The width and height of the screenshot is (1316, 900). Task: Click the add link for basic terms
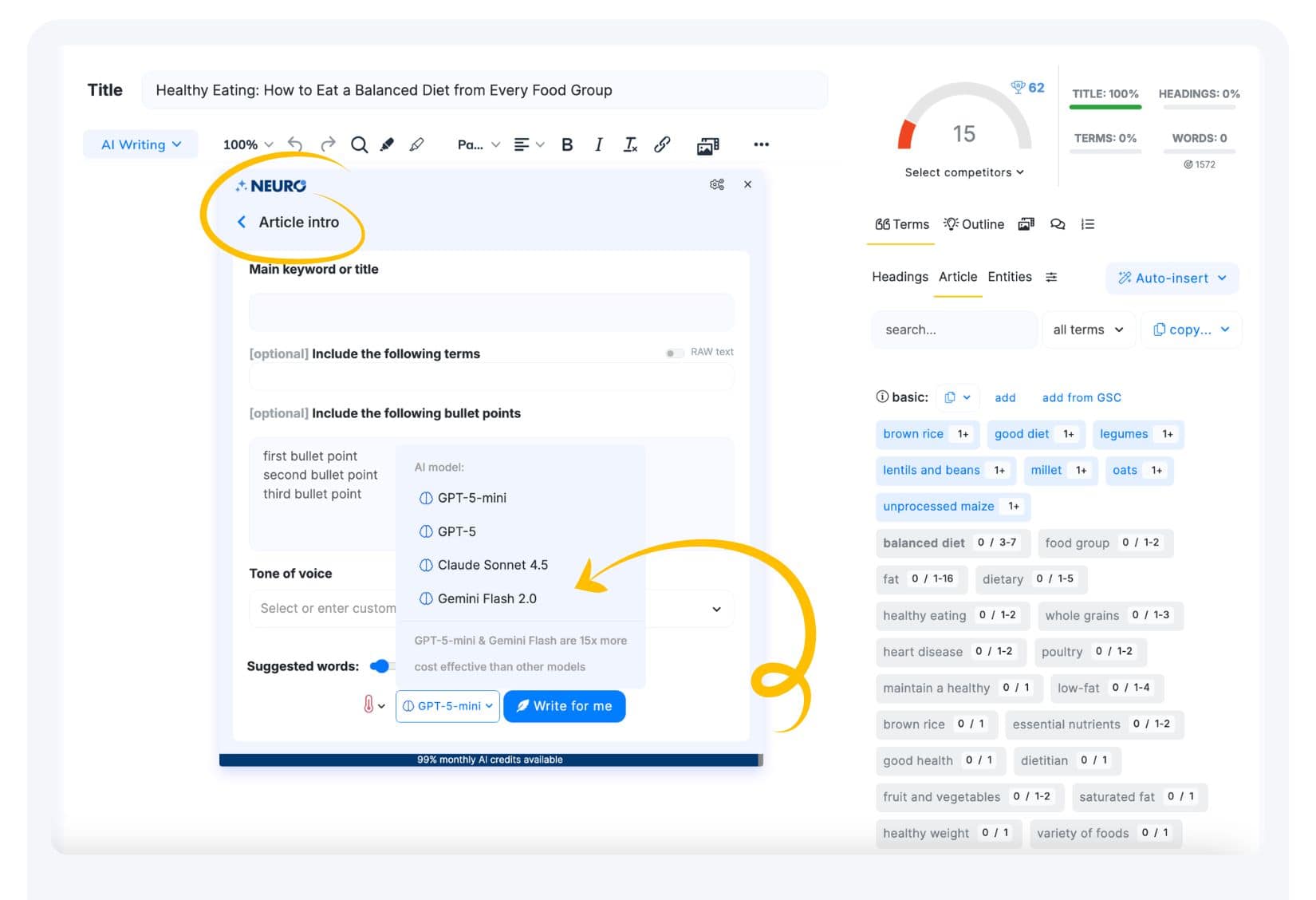1005,397
